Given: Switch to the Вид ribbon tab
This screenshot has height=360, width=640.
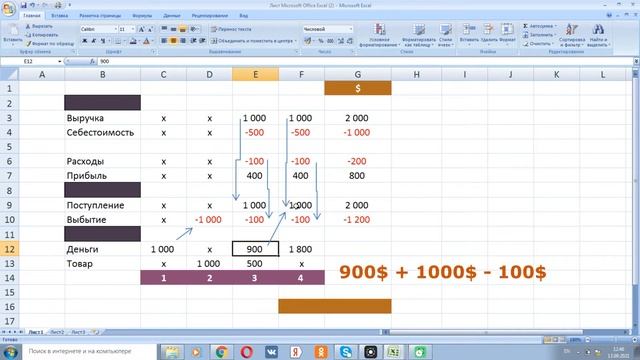Looking at the screenshot, I should point(244,16).
